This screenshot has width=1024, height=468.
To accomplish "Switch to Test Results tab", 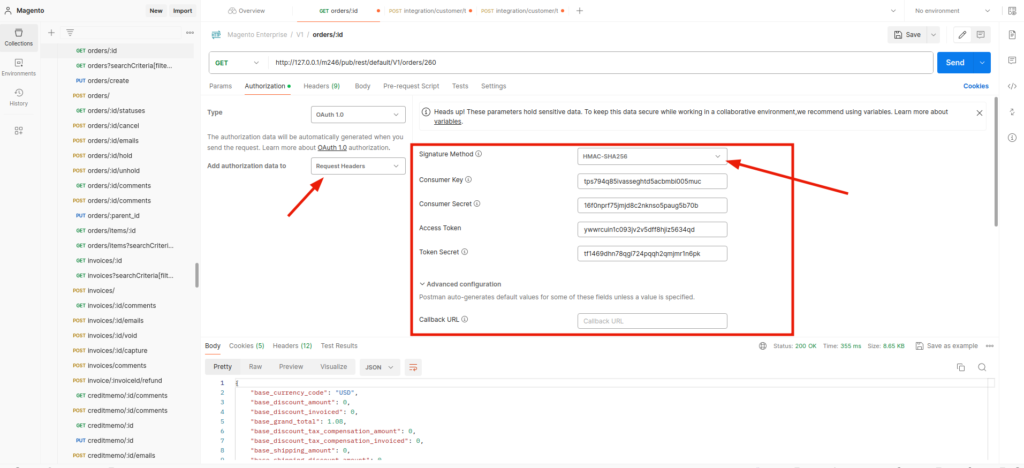I will [x=339, y=345].
